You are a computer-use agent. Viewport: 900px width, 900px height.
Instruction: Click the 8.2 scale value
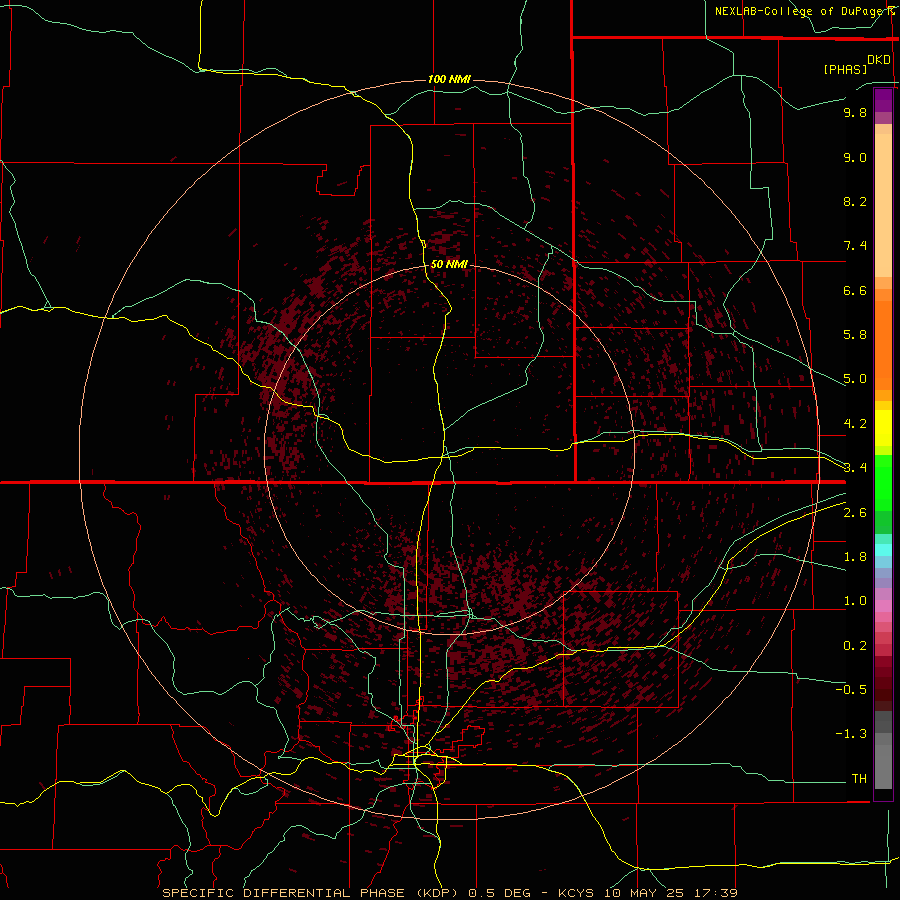tap(855, 201)
